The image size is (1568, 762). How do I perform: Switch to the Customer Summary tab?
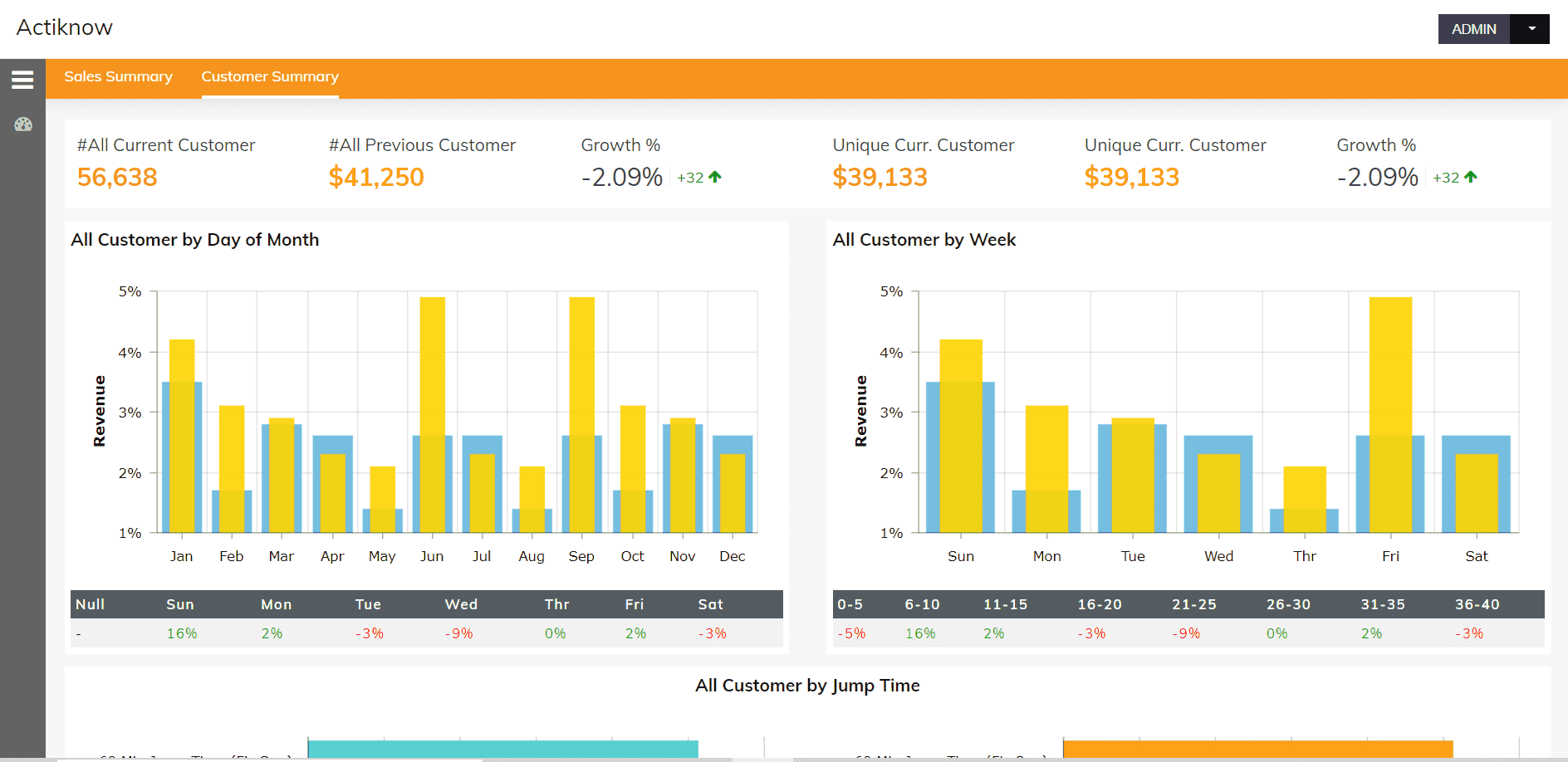[270, 76]
